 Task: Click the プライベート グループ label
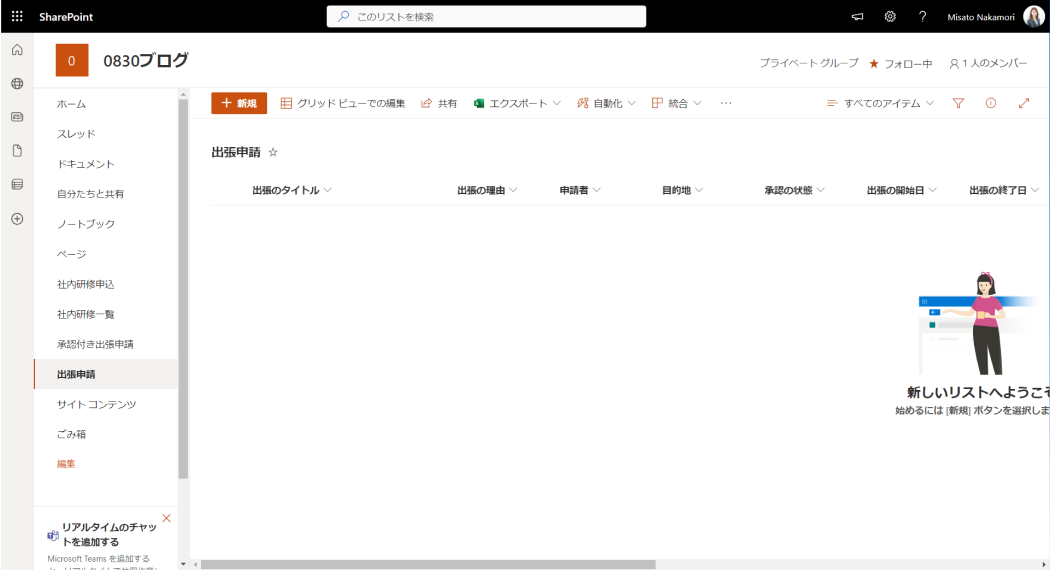[809, 63]
